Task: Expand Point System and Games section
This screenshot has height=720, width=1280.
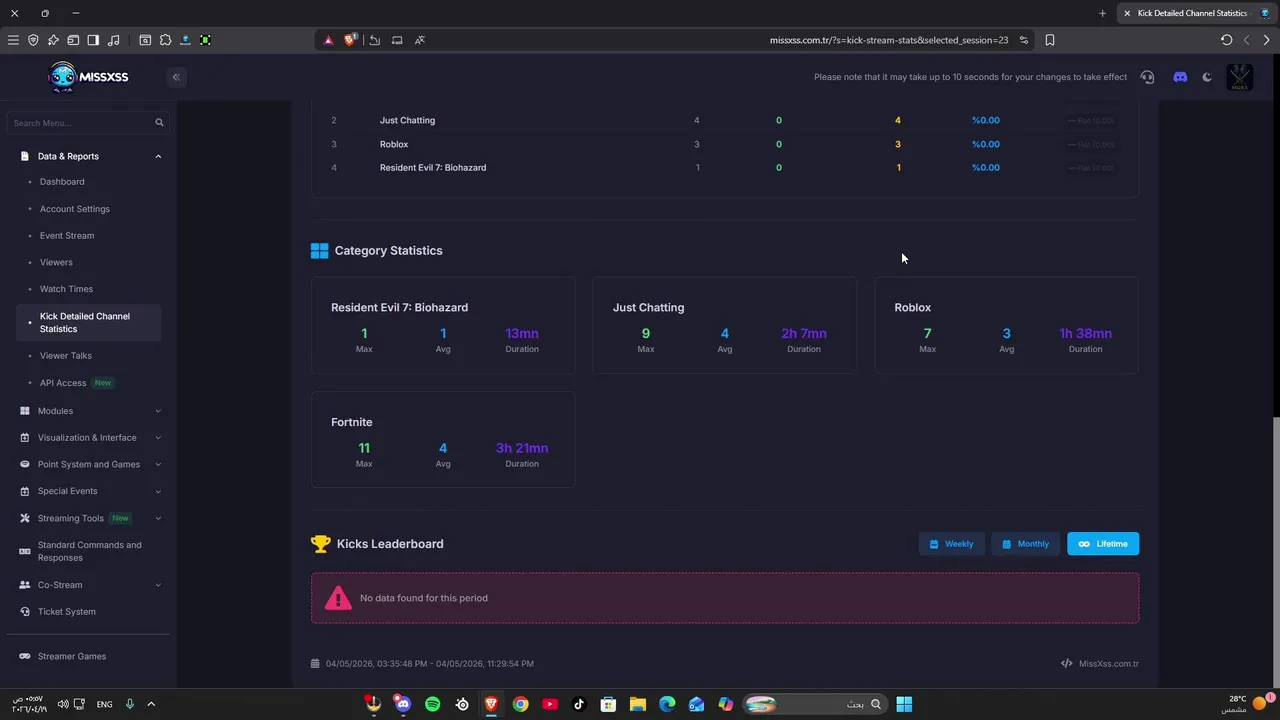Action: point(90,464)
